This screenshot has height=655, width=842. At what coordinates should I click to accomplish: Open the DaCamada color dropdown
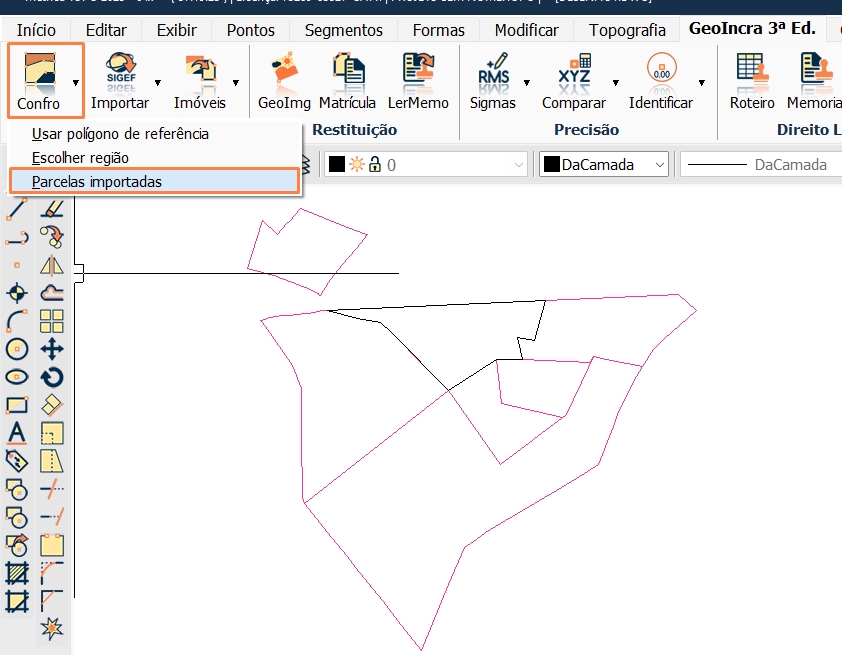658,163
